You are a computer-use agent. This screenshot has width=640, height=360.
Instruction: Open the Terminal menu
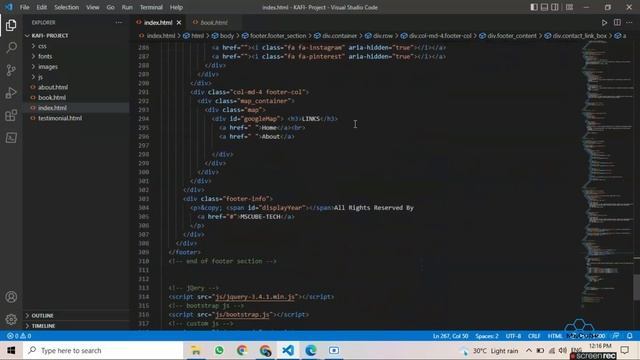[x=151, y=7]
